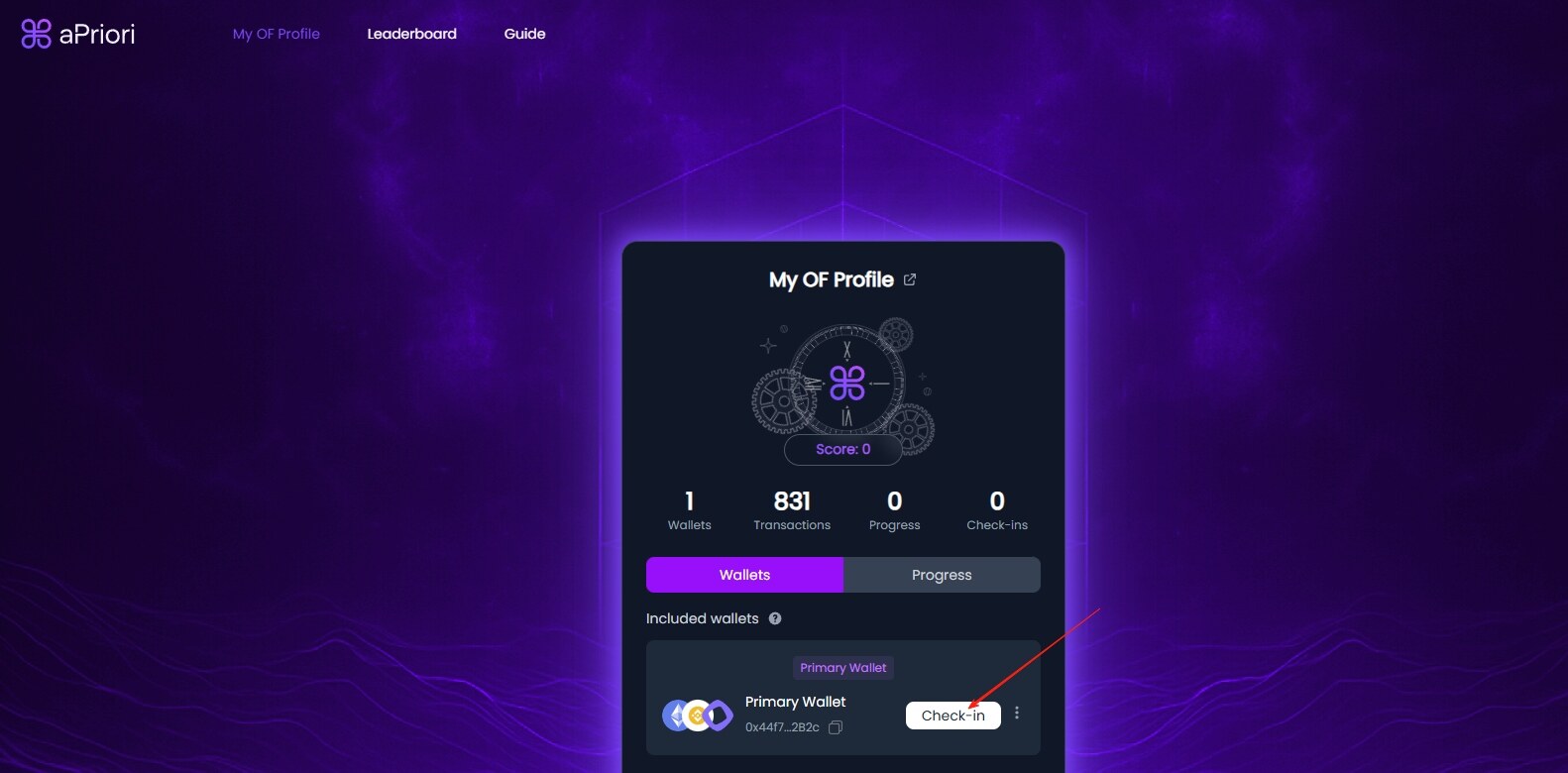The width and height of the screenshot is (1568, 773).
Task: Open the Leaderboard page
Action: point(412,34)
